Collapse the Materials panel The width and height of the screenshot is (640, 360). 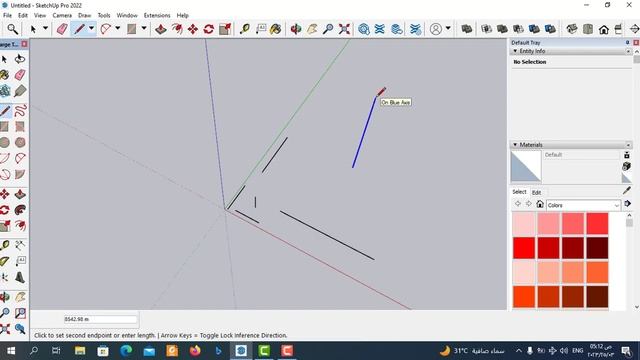(x=515, y=145)
